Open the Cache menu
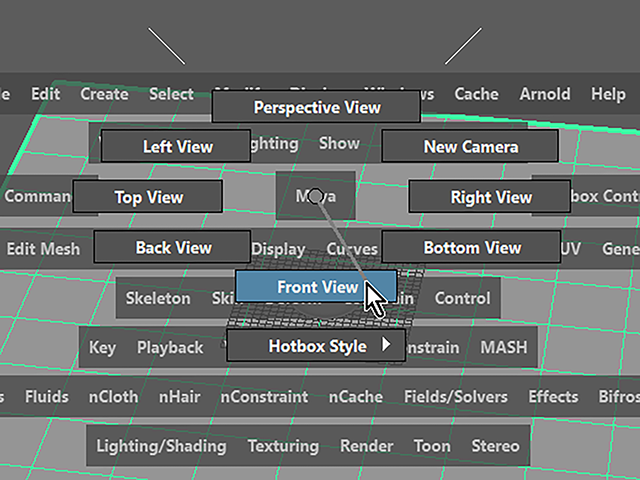The height and width of the screenshot is (480, 640). [x=476, y=94]
